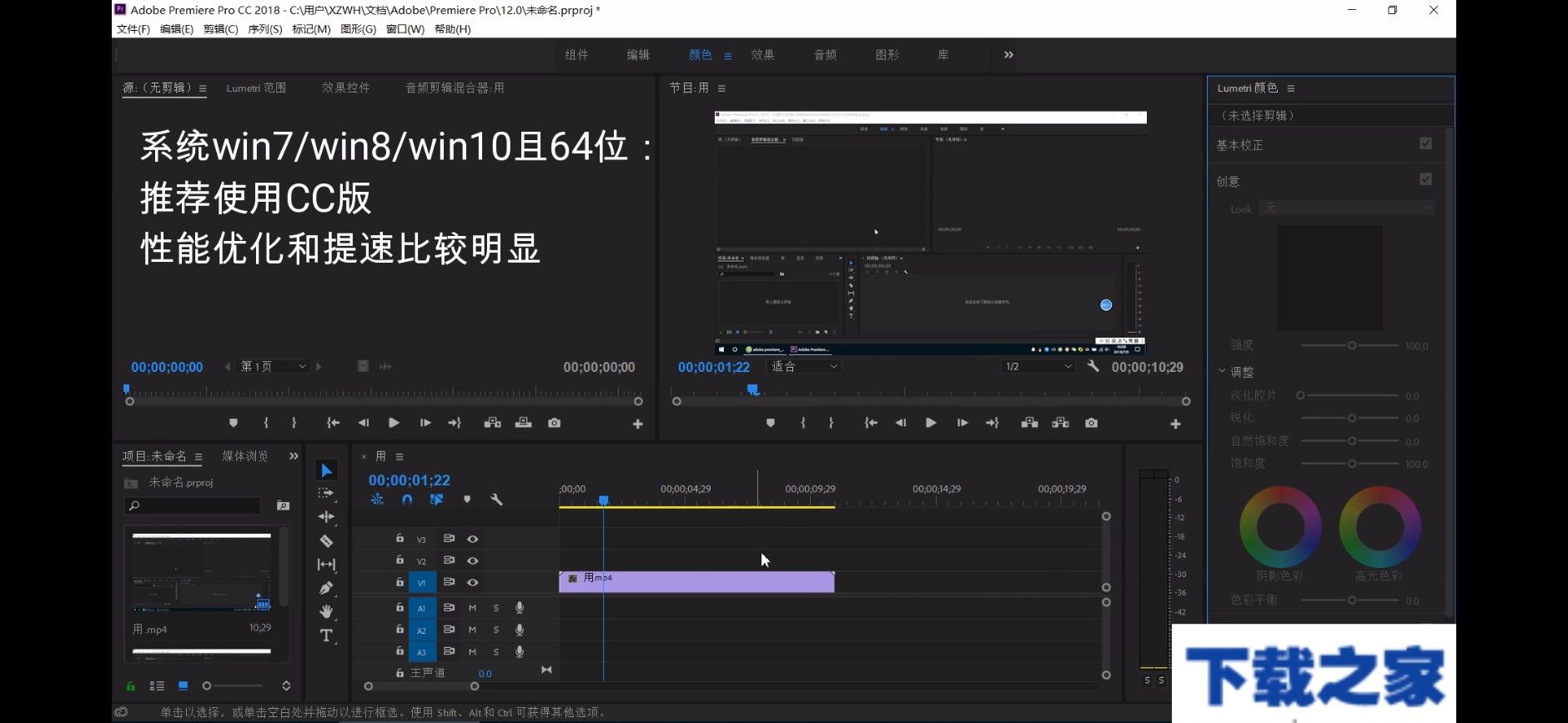The image size is (1568, 723).
Task: Click Overwrite button in source monitor
Action: point(523,423)
